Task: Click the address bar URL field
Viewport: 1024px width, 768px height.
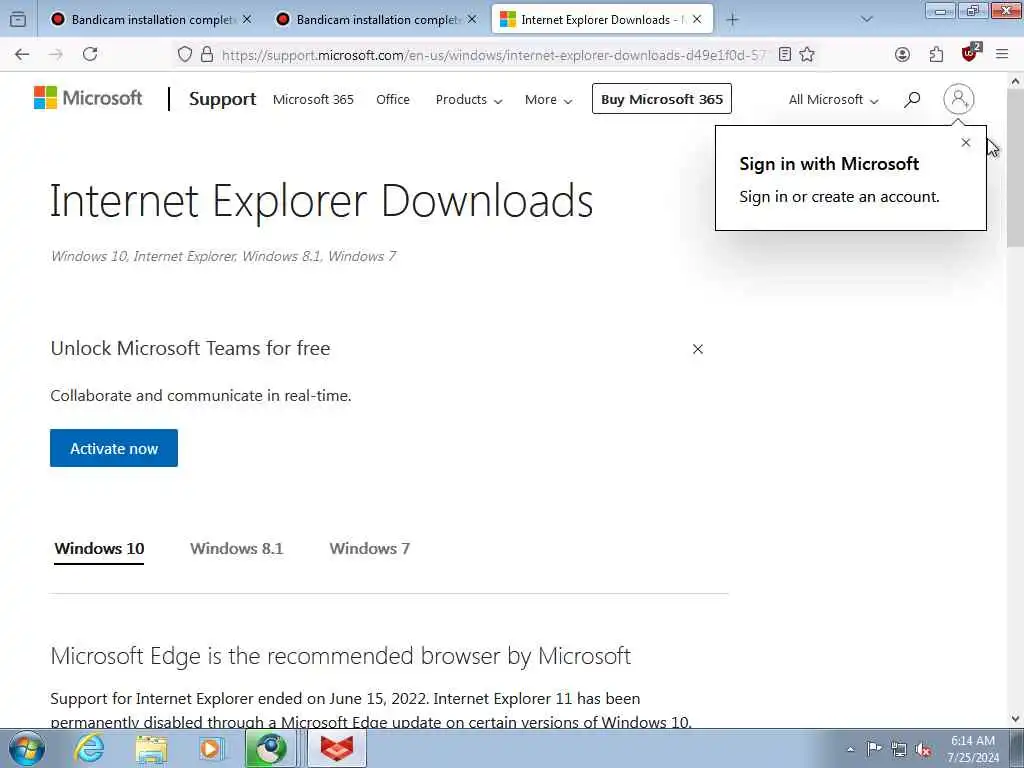Action: pos(494,55)
